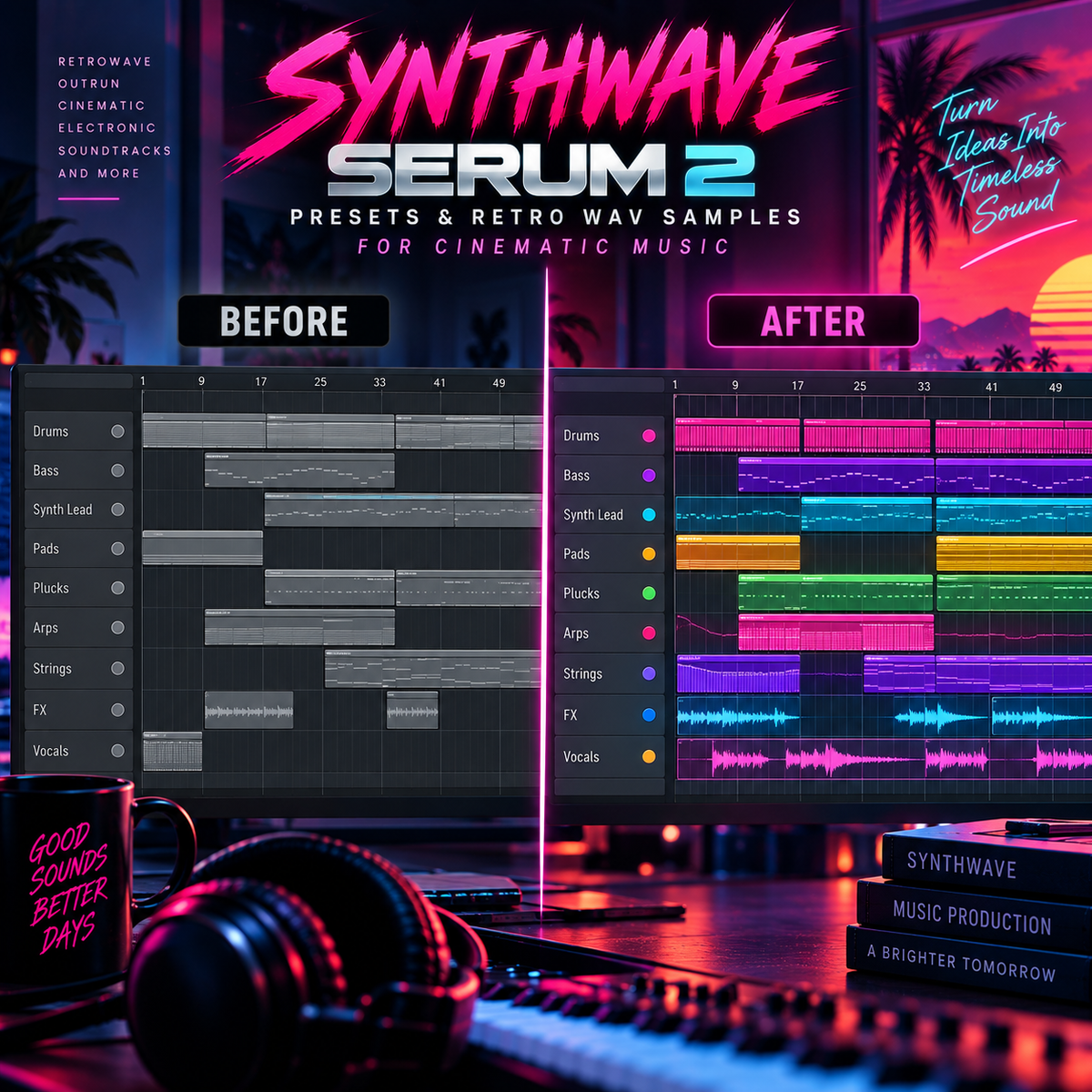Screen dimensions: 1092x1092
Task: Toggle the Bass track dot in Before panel
Action: (x=117, y=470)
